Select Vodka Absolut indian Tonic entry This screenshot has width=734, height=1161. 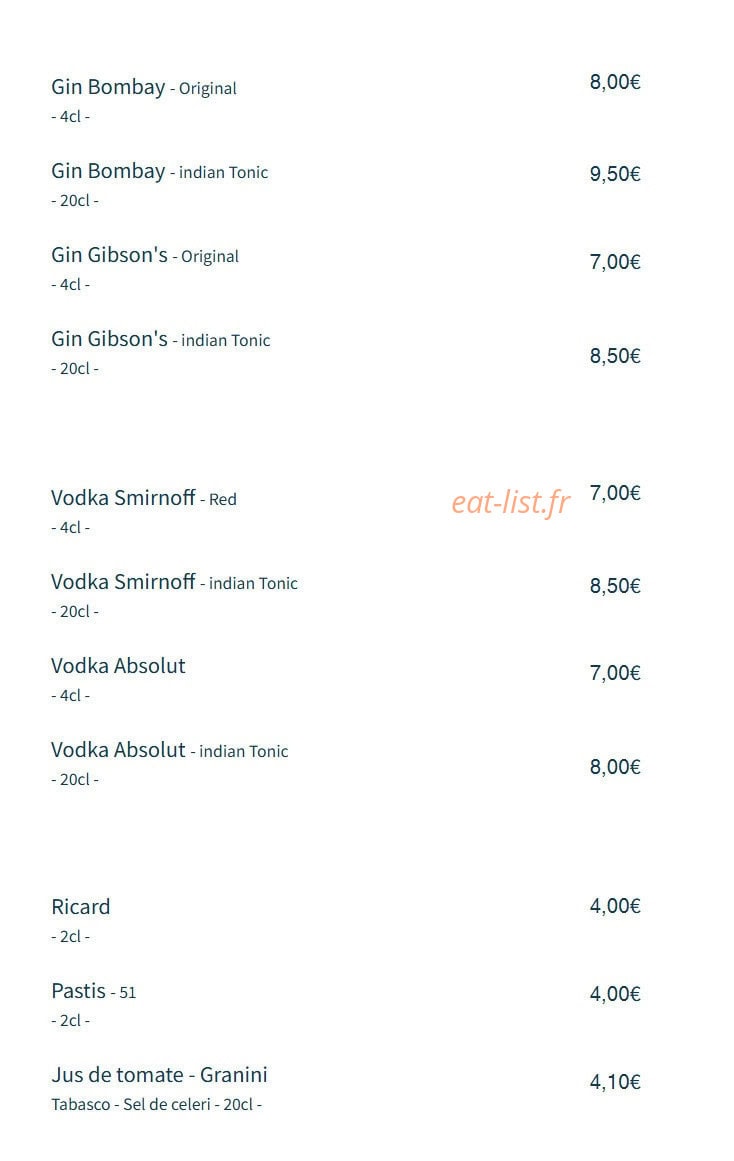pyautogui.click(x=170, y=751)
